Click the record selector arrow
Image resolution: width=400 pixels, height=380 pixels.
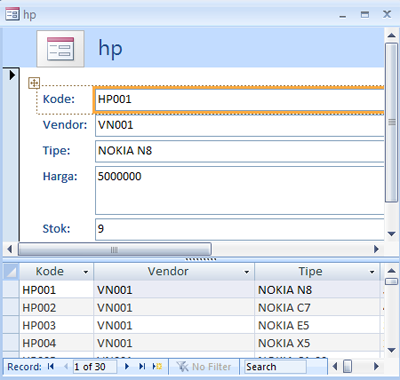12,75
